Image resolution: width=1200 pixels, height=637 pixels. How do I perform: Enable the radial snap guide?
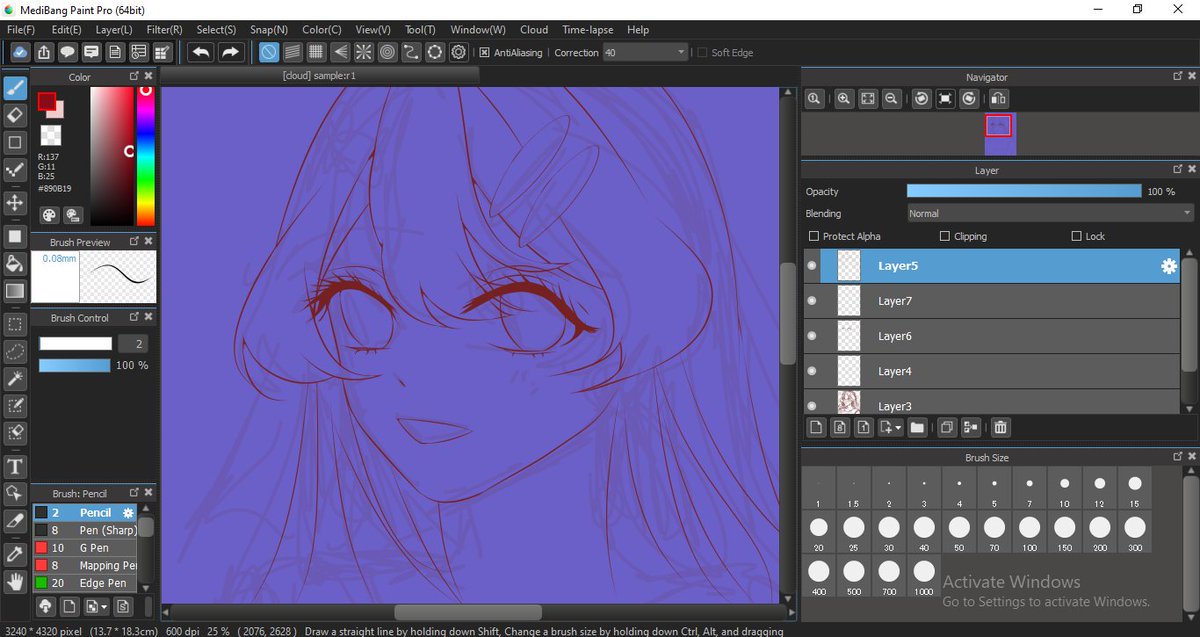(363, 52)
